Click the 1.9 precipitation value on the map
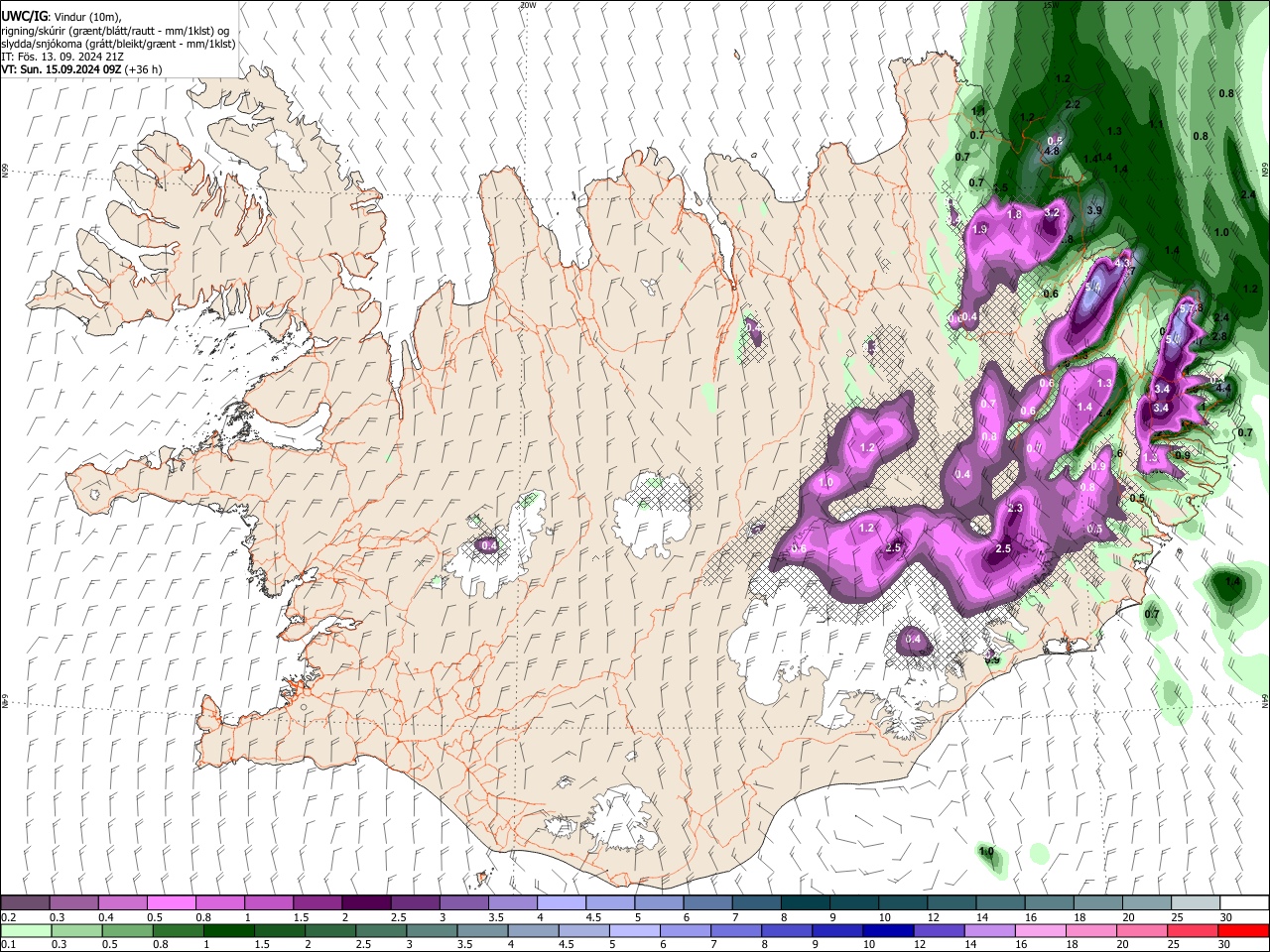This screenshot has width=1270, height=952. (x=980, y=230)
